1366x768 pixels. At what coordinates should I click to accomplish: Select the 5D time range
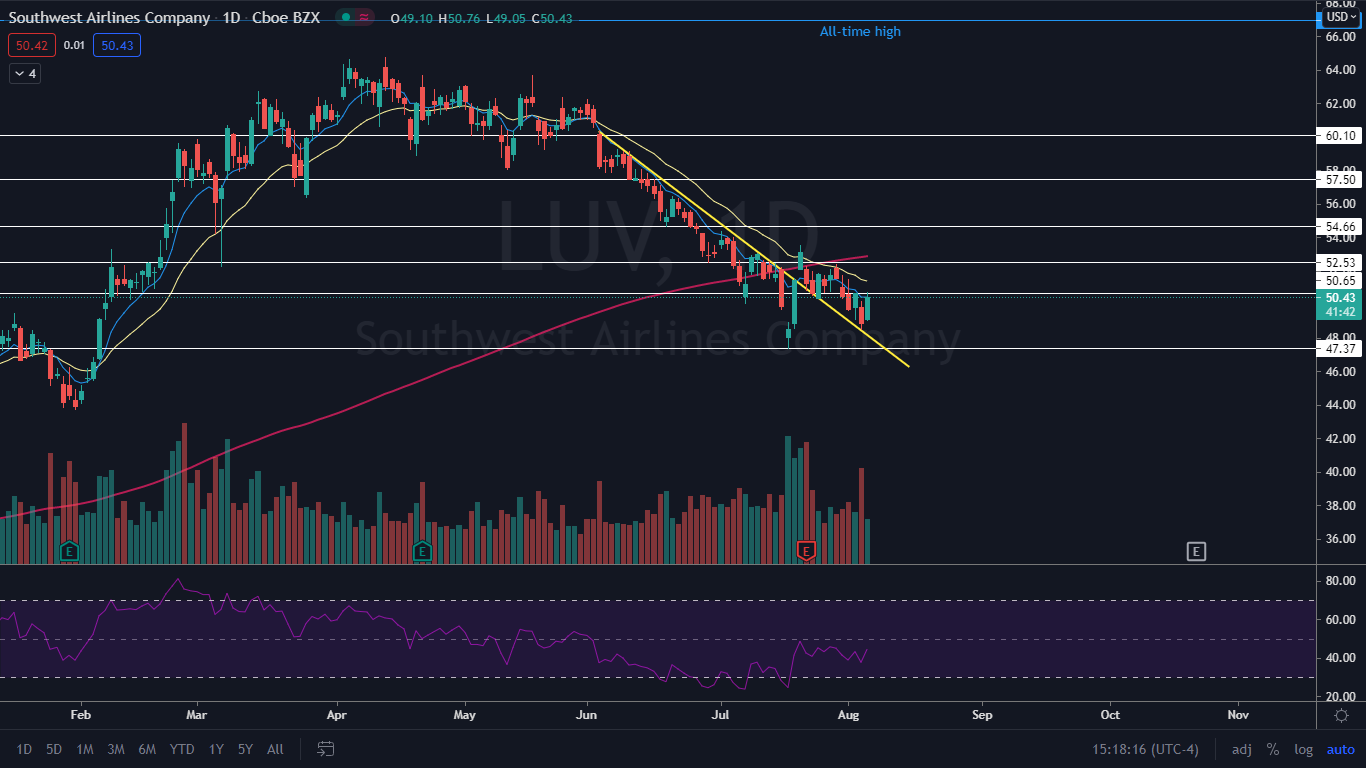55,749
